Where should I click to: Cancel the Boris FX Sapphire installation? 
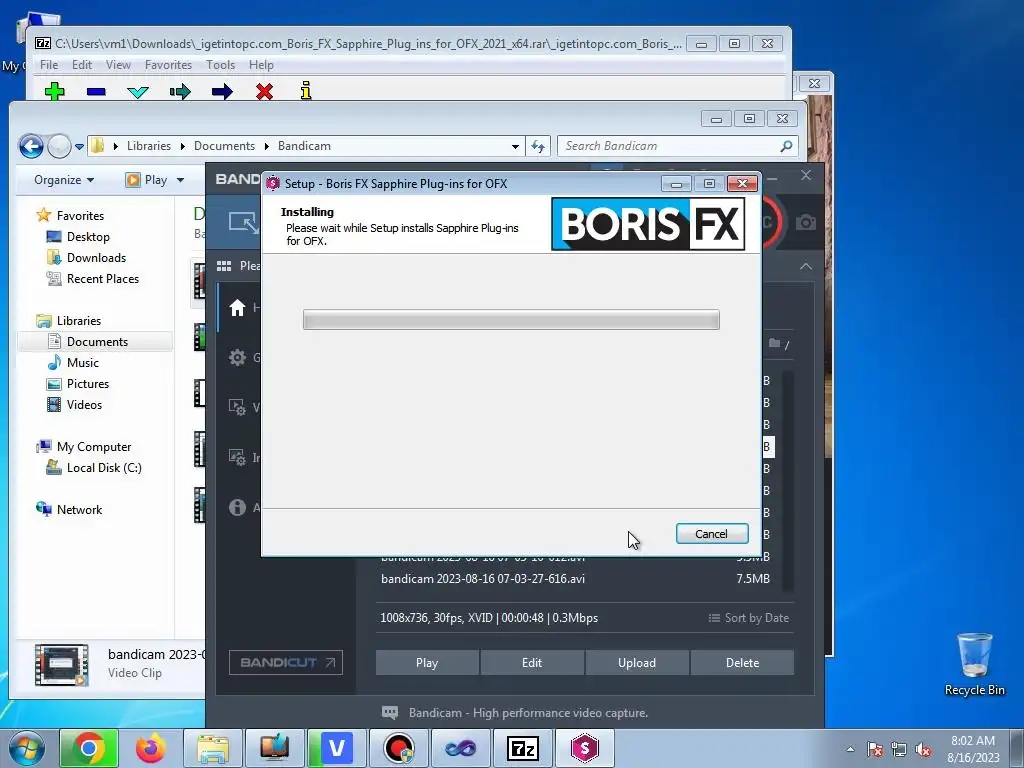pyautogui.click(x=712, y=534)
